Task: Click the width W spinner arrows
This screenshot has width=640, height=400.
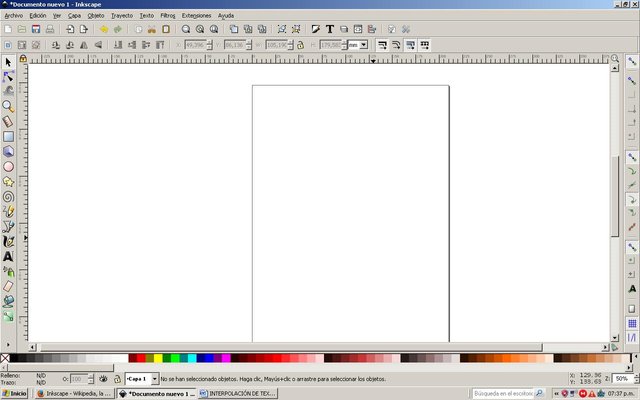Action: click(291, 45)
